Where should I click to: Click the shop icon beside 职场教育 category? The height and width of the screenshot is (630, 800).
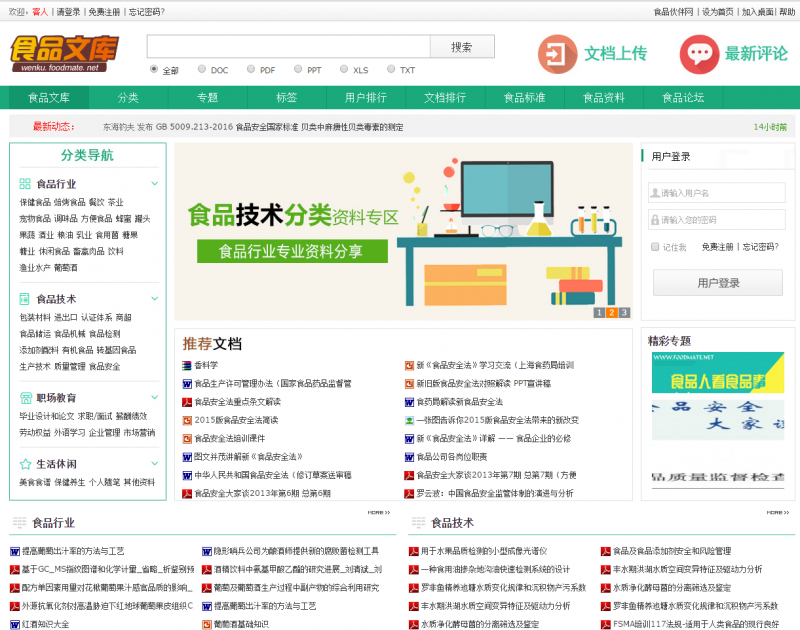click(25, 397)
